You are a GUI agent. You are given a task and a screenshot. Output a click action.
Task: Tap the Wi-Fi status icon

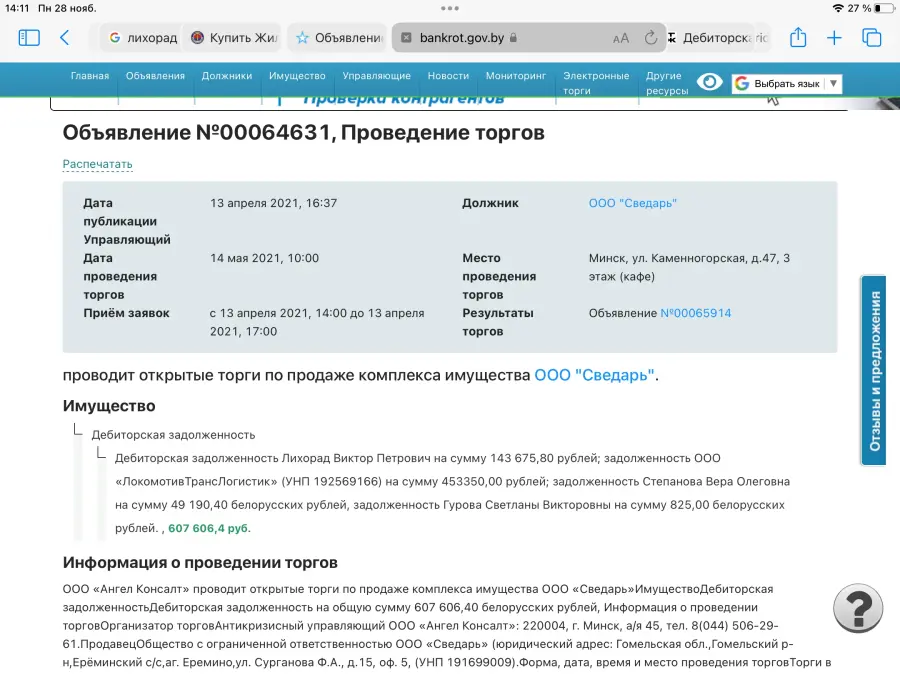point(838,8)
